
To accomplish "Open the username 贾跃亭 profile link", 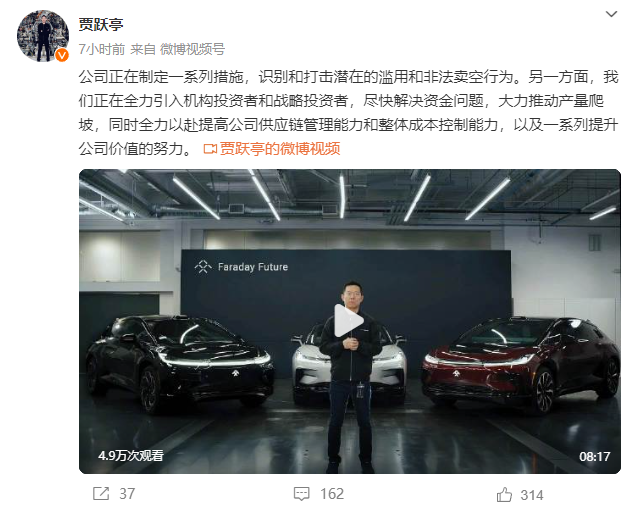I will (x=101, y=25).
